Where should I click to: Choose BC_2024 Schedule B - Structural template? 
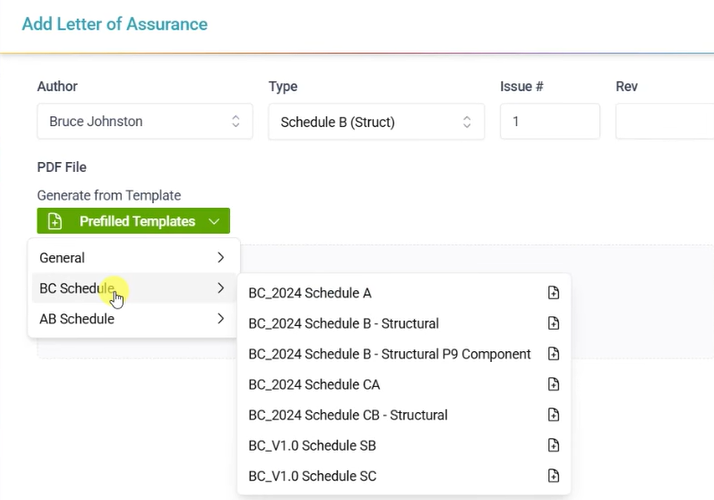[344, 323]
